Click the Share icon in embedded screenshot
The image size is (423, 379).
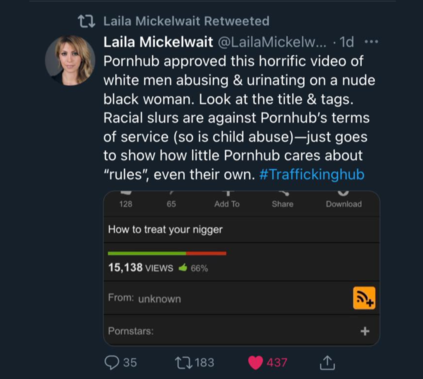(x=282, y=199)
